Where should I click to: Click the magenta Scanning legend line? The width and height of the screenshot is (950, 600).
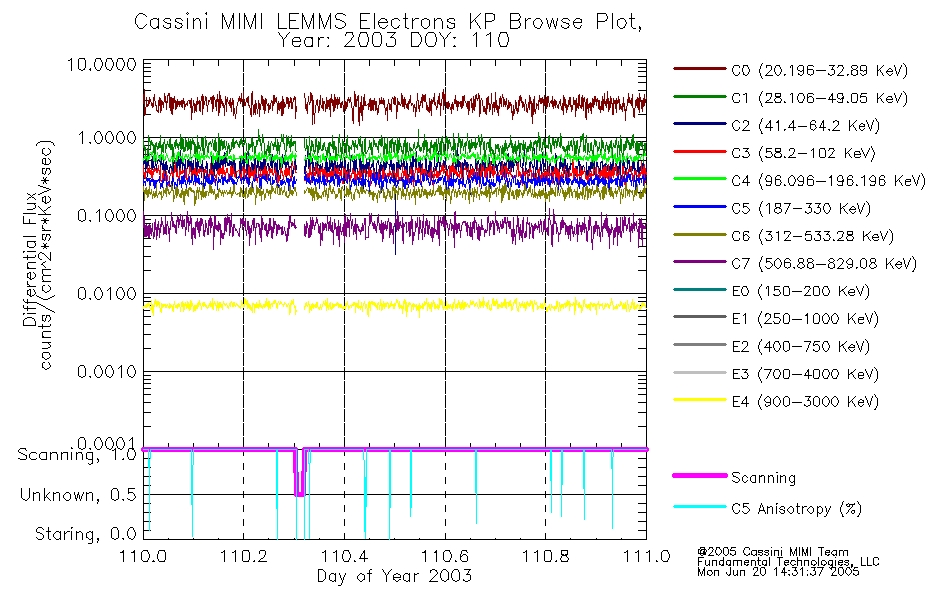(699, 476)
